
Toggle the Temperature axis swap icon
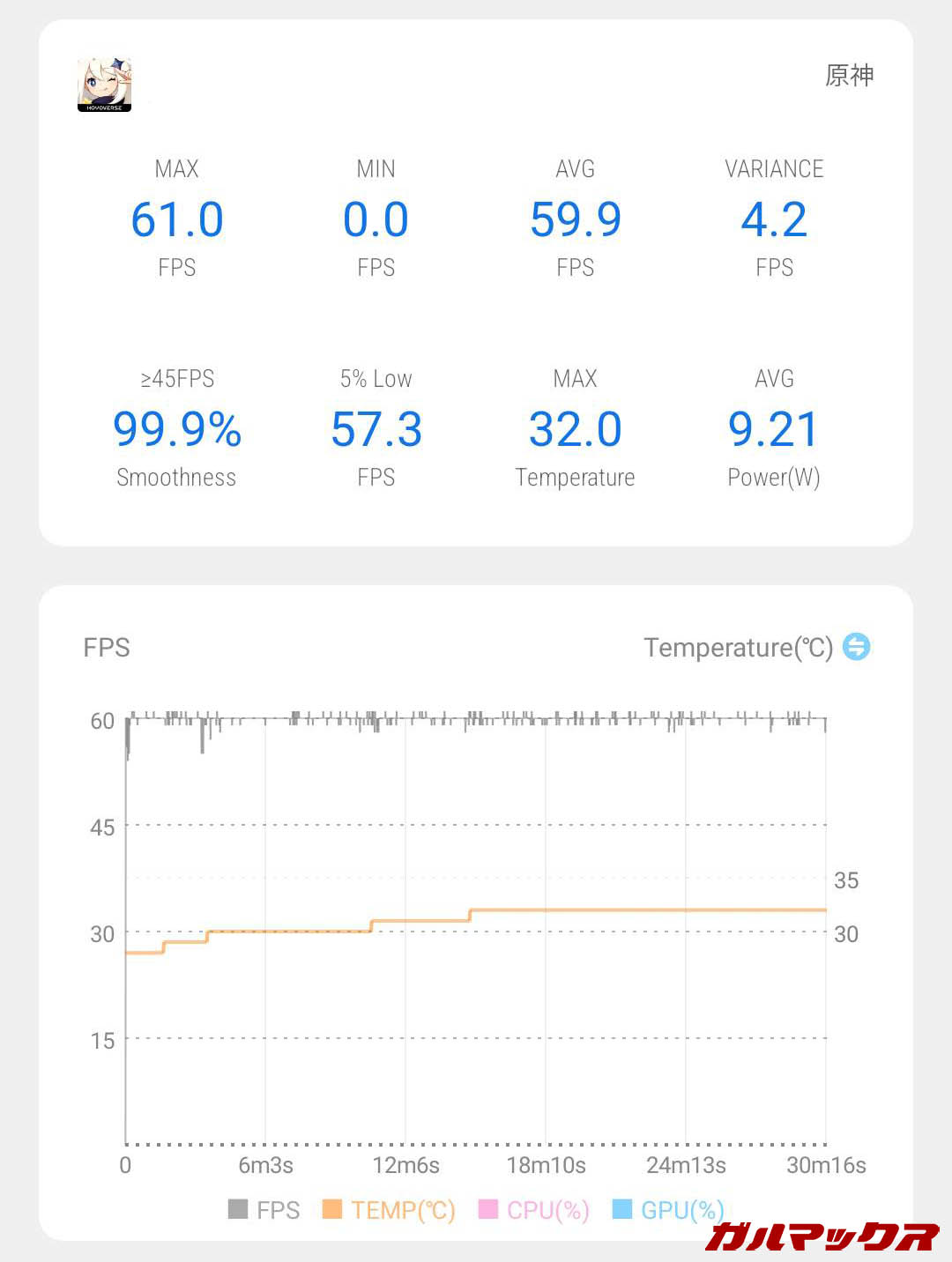pos(856,647)
